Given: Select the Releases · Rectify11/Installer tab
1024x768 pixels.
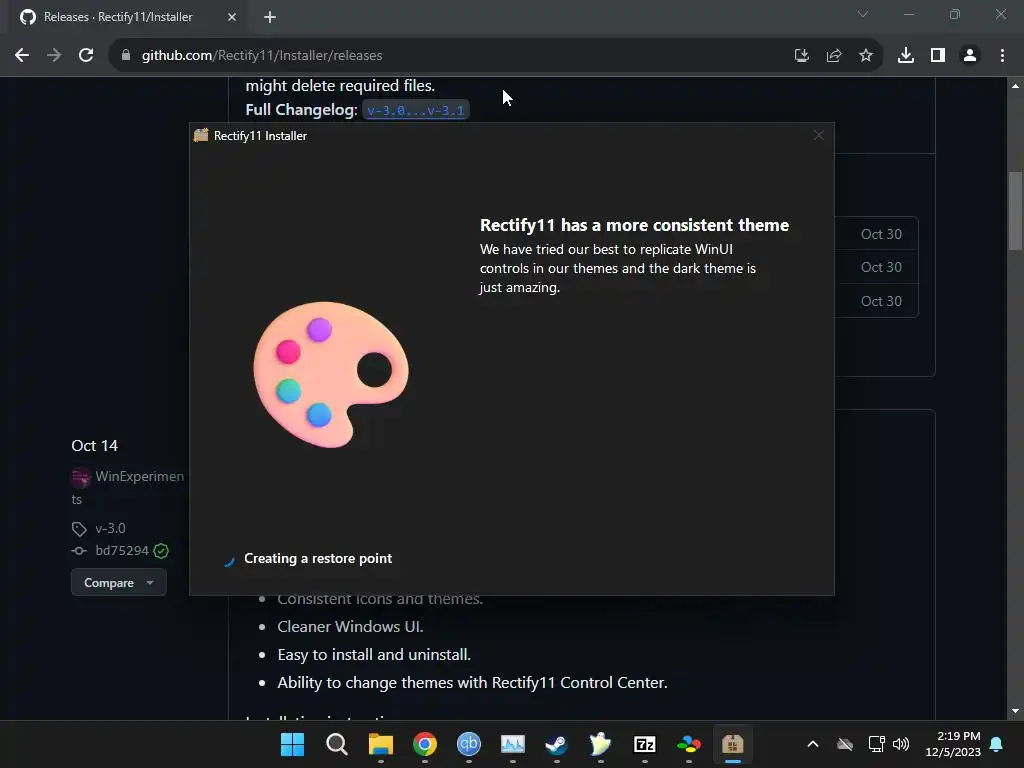Looking at the screenshot, I should coord(128,17).
